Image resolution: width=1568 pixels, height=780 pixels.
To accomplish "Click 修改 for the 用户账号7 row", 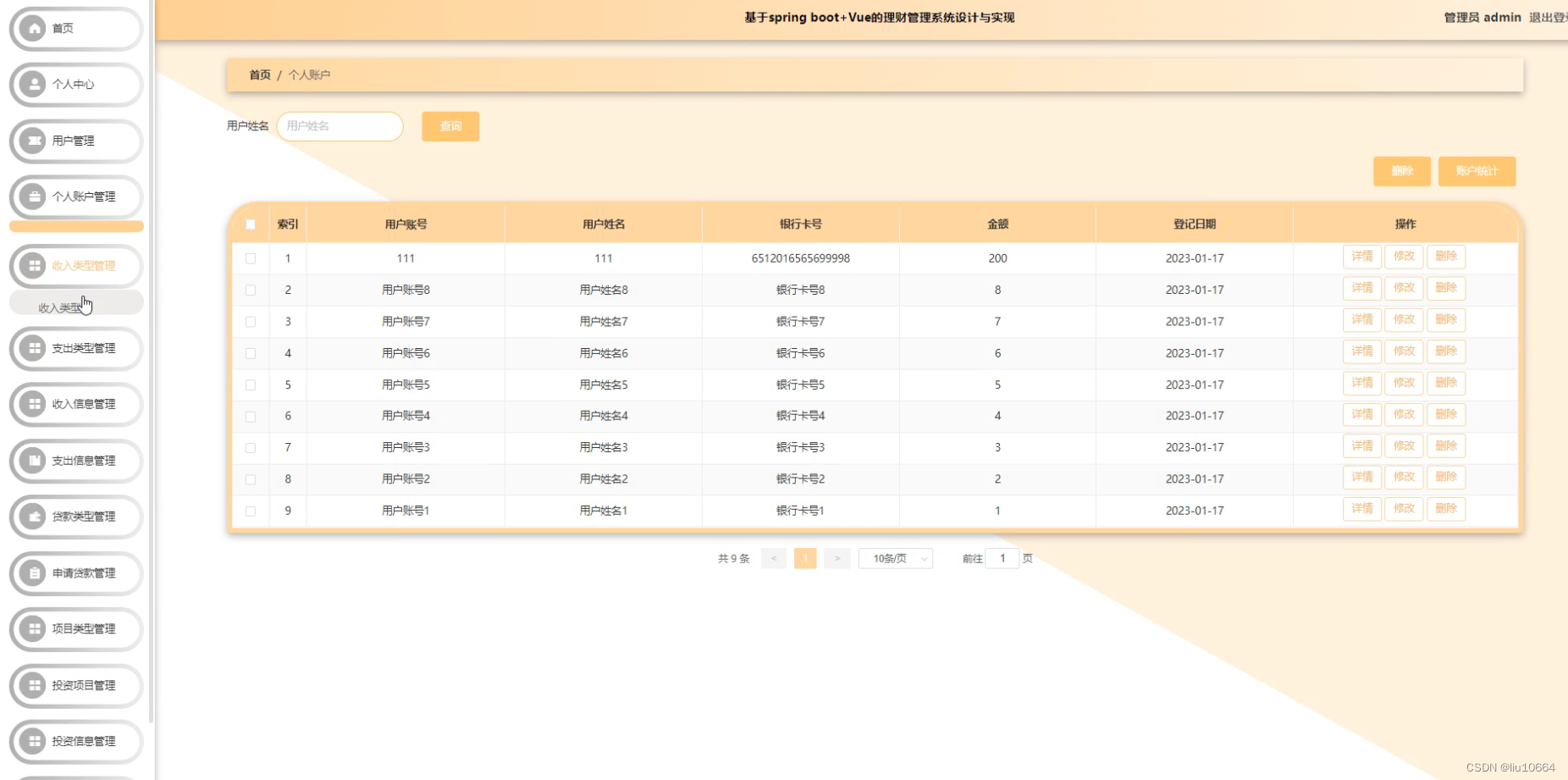I will [x=1404, y=319].
